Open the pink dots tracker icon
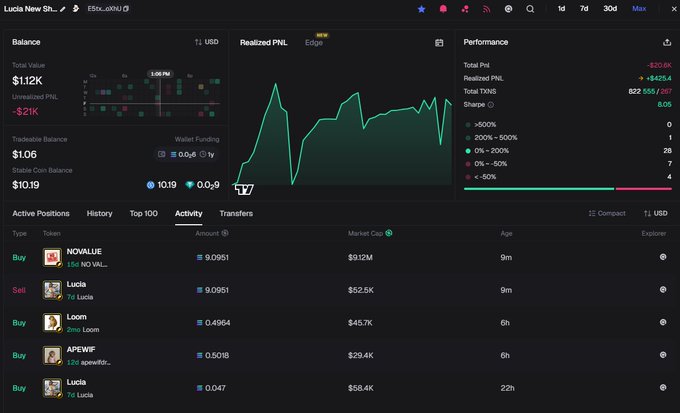Image resolution: width=680 pixels, height=413 pixels. click(x=465, y=9)
